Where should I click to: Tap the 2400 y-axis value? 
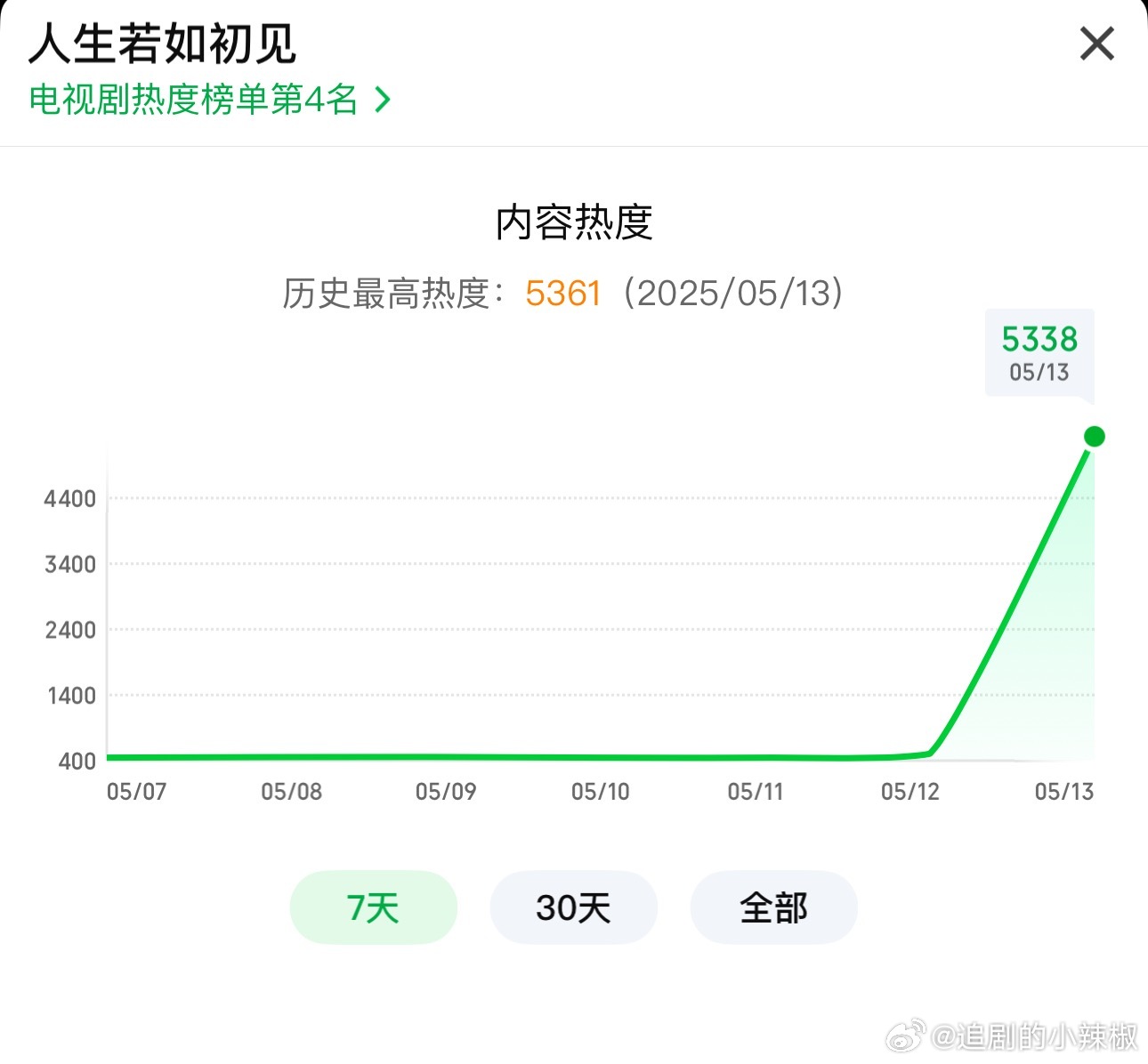pos(70,630)
